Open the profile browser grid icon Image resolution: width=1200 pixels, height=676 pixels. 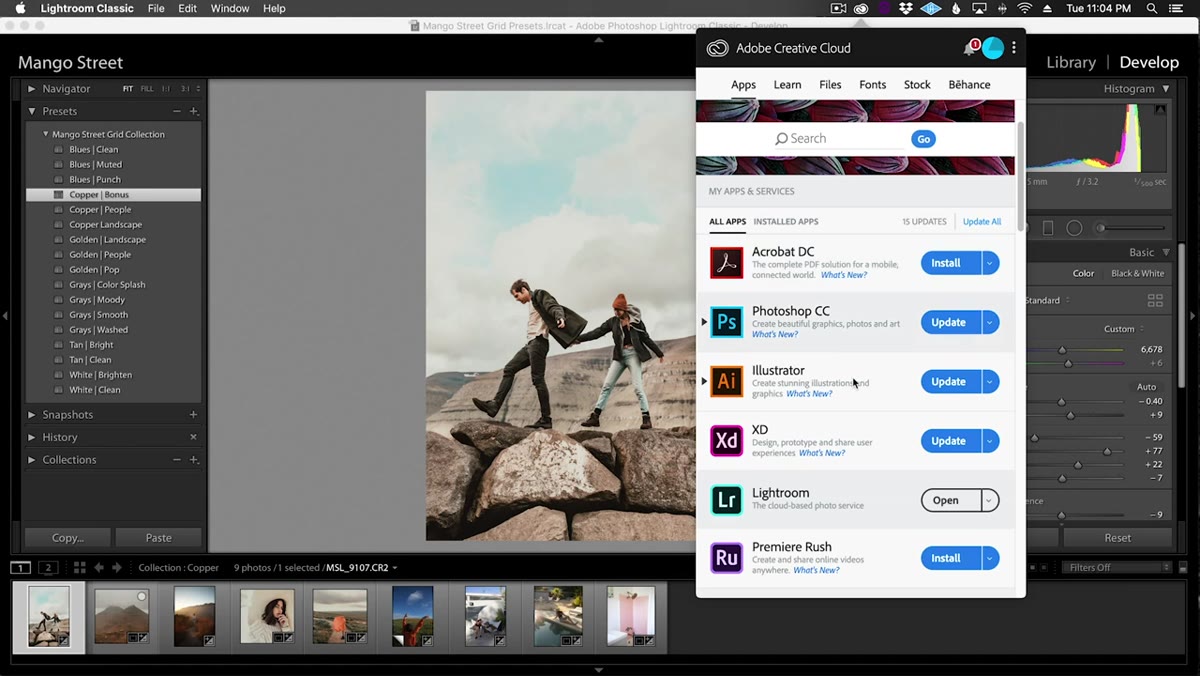[1155, 300]
